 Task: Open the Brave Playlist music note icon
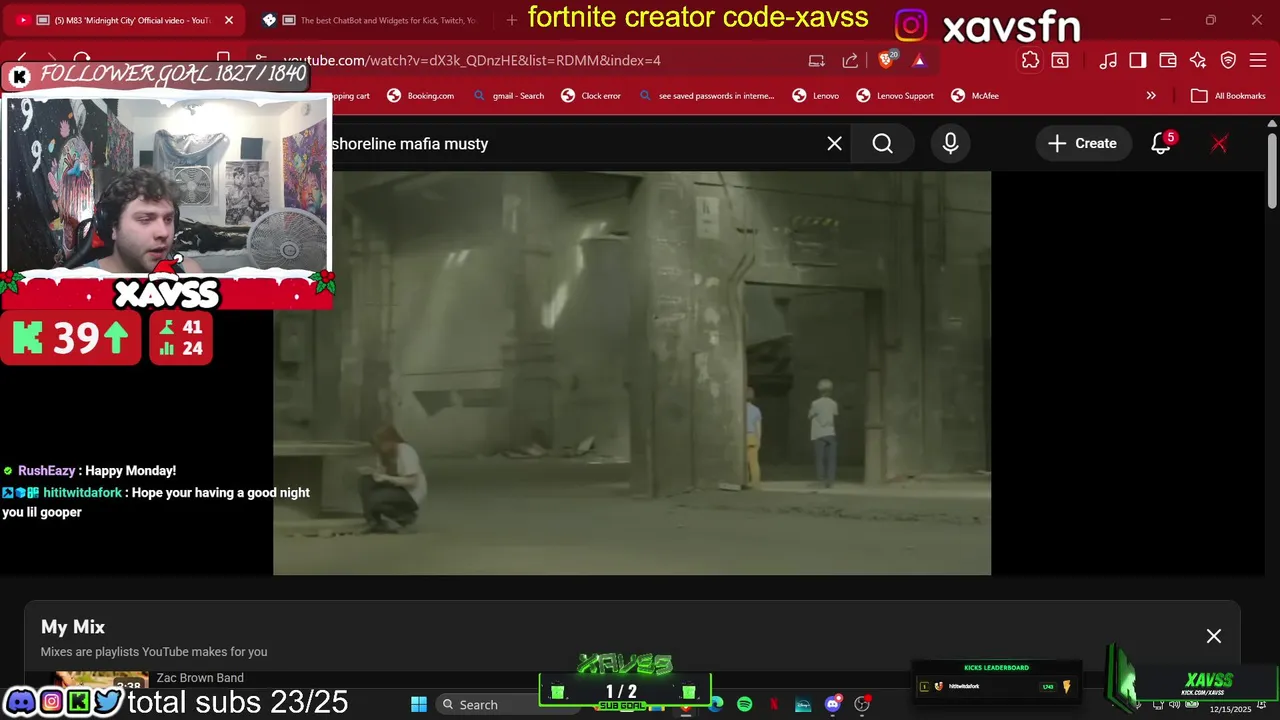tap(1108, 60)
